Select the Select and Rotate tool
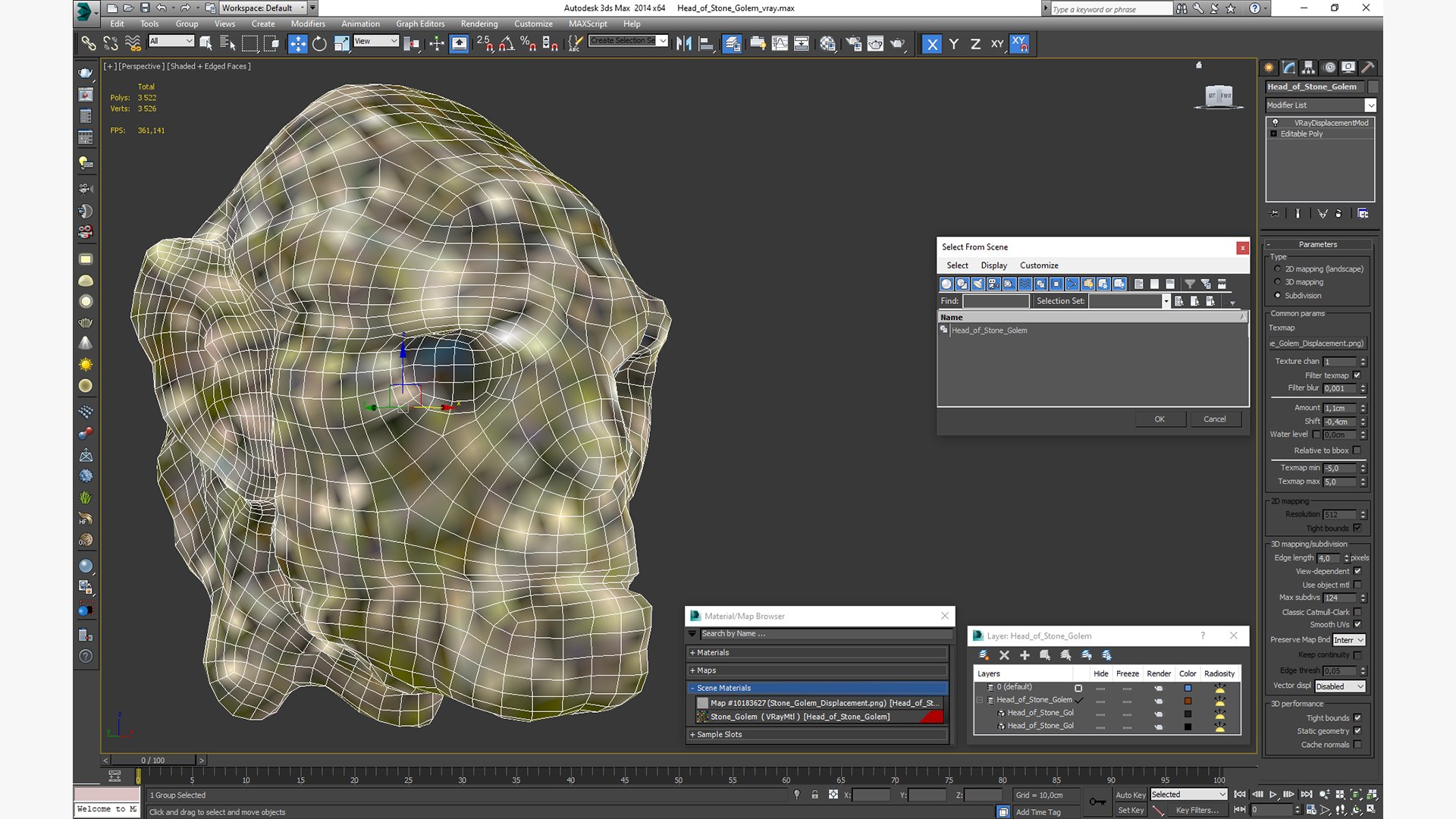The width and height of the screenshot is (1456, 819). pos(319,44)
